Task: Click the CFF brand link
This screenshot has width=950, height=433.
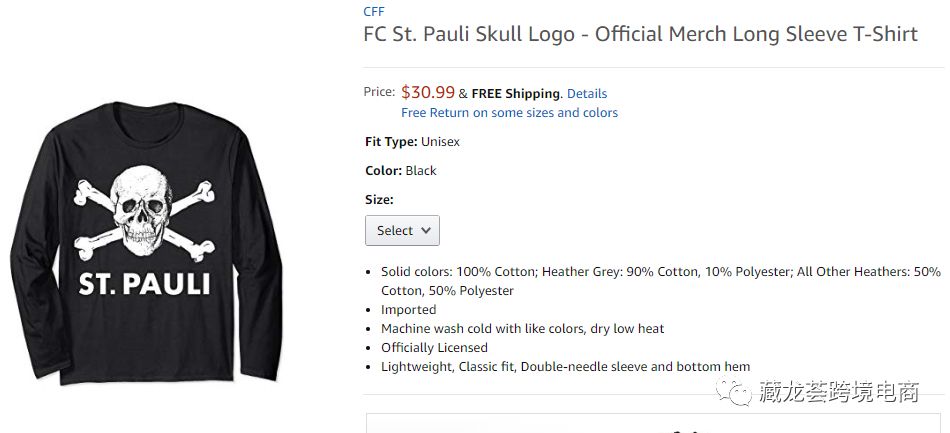Action: (x=373, y=11)
